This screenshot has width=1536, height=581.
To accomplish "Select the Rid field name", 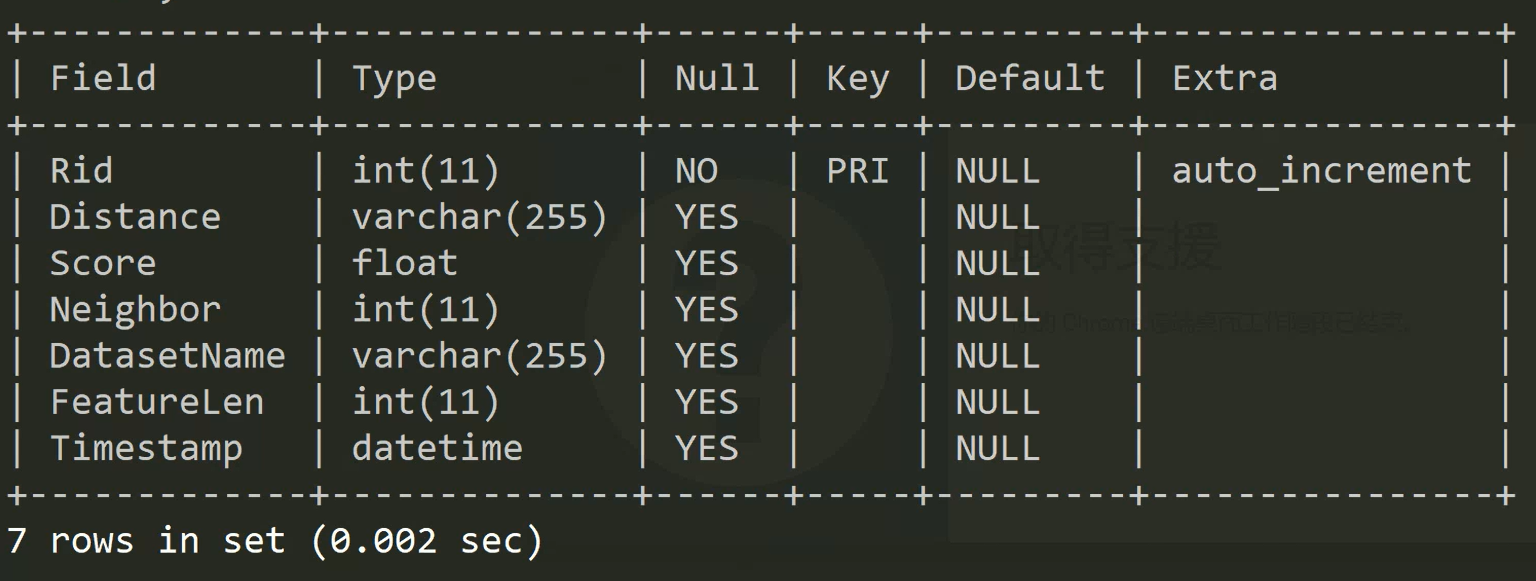I will click(81, 170).
